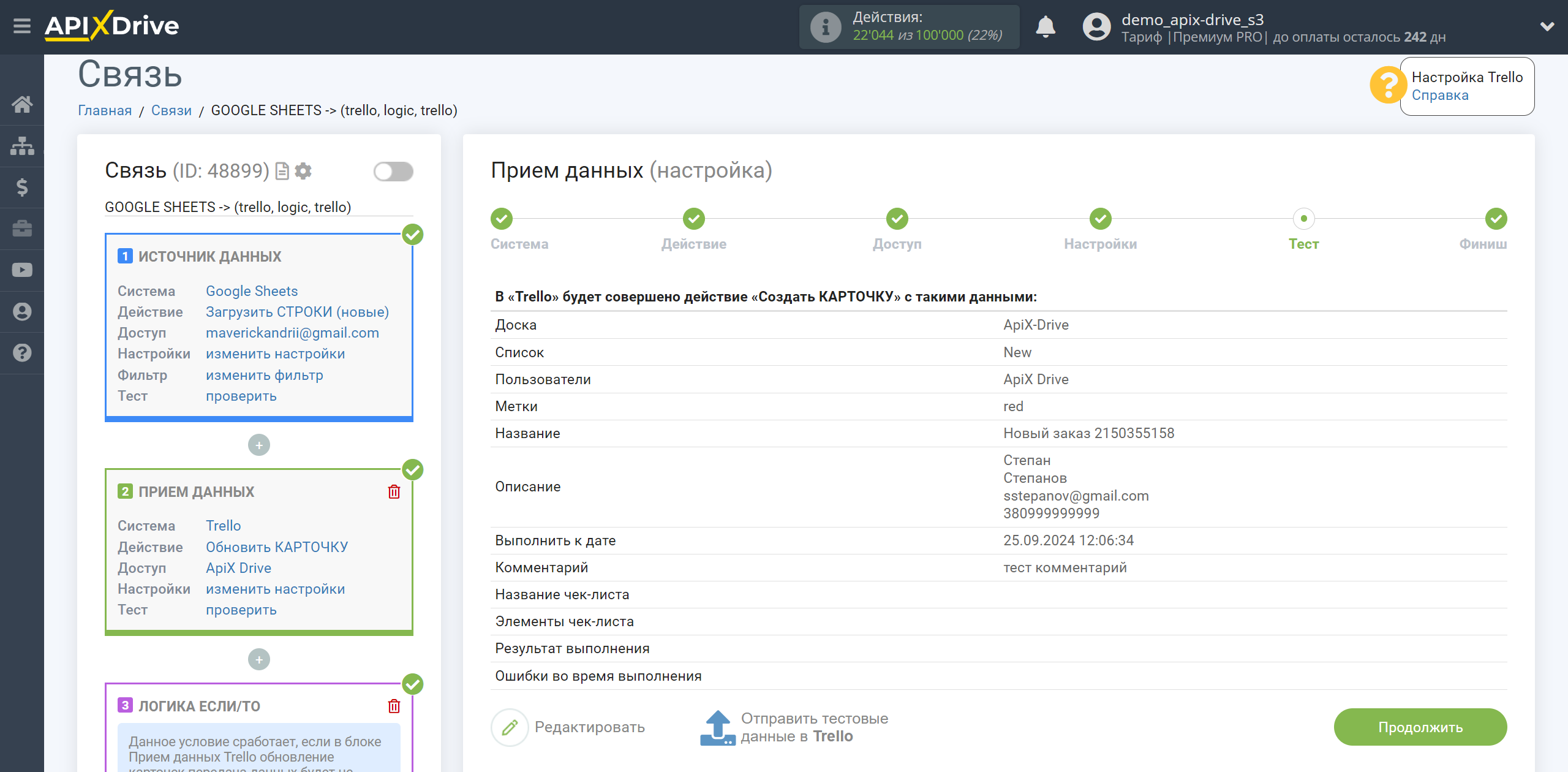Screen dimensions: 1568x772
Task: Add step after source data block
Action: coord(259,445)
